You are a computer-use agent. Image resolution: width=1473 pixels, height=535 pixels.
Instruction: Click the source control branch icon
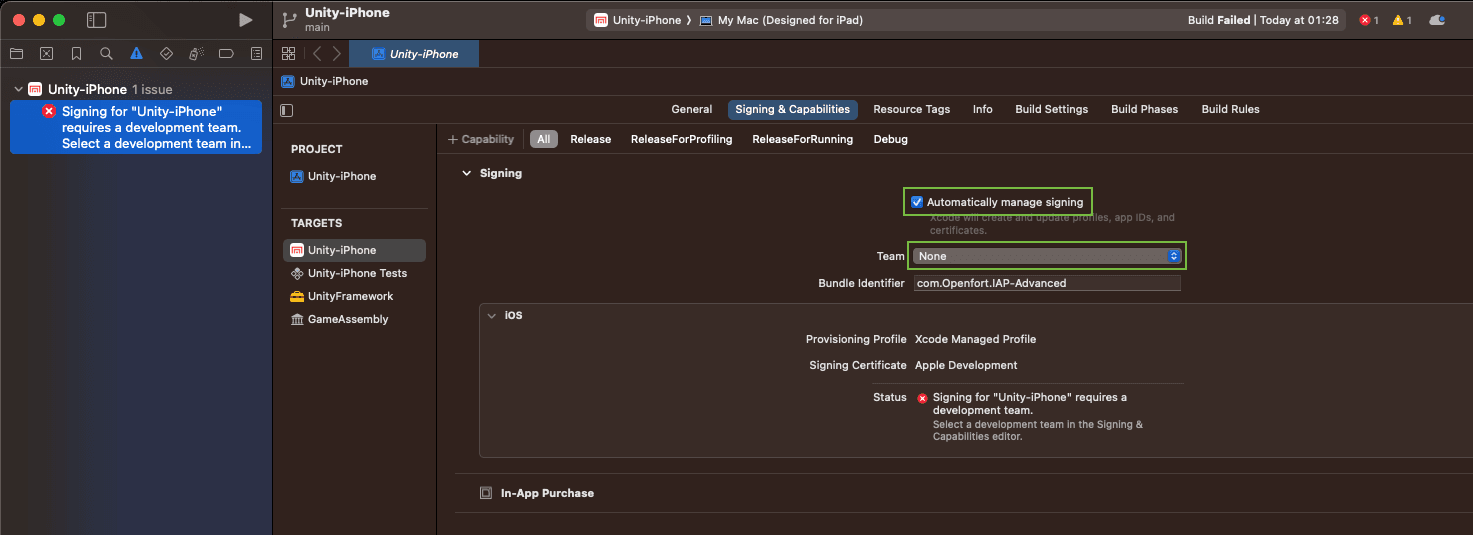tap(290, 20)
